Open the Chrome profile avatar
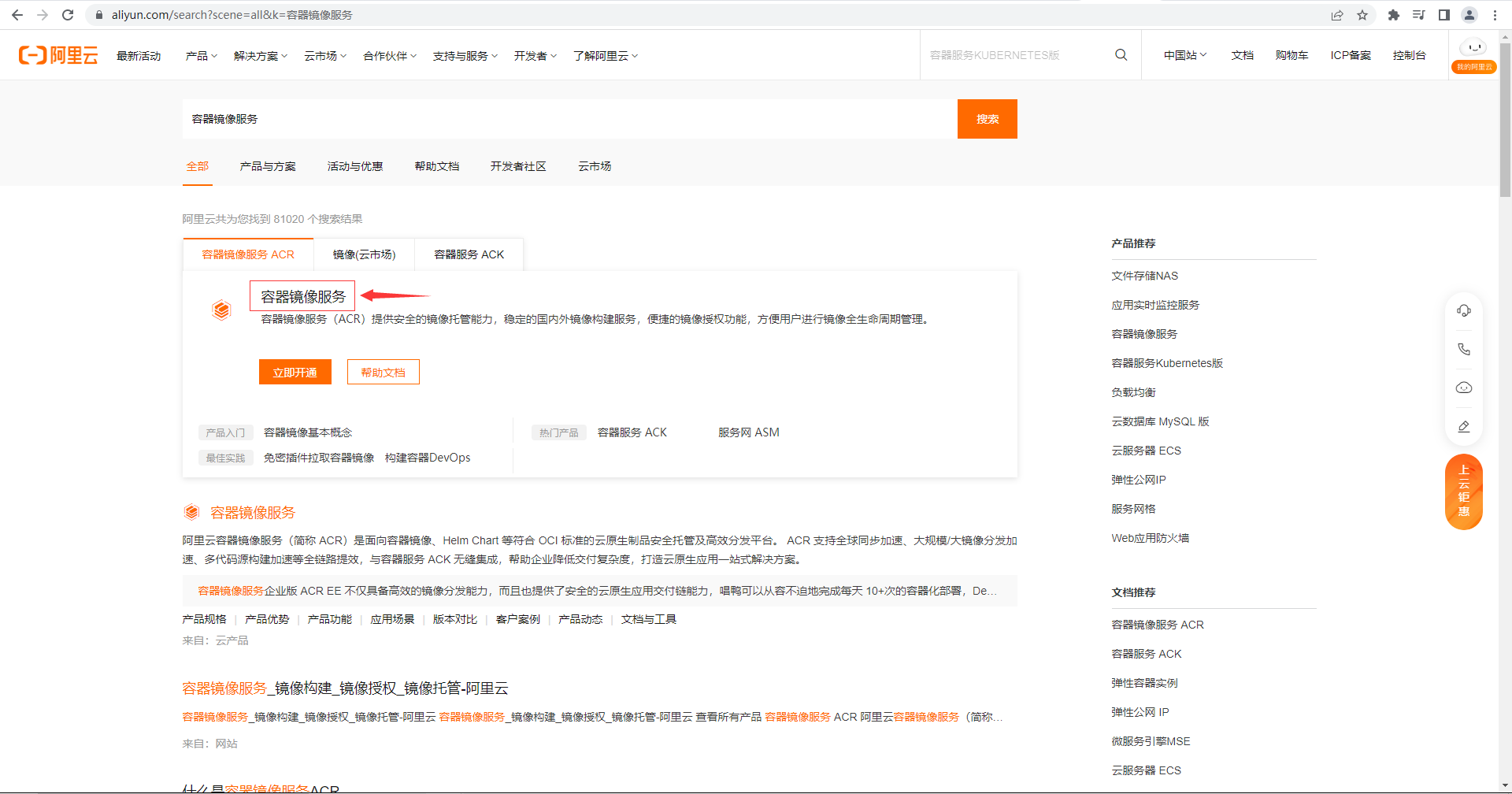1512x794 pixels. 1469,15
